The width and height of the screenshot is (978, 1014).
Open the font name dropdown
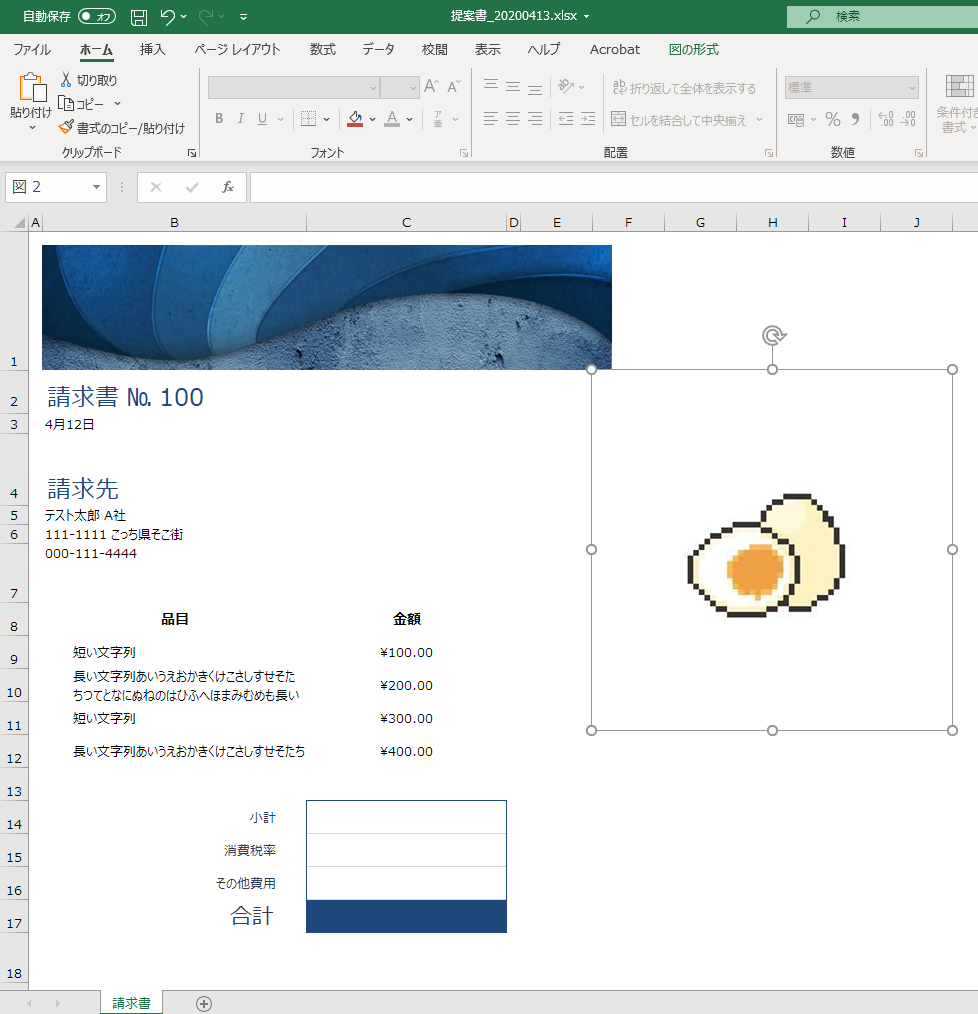point(373,88)
